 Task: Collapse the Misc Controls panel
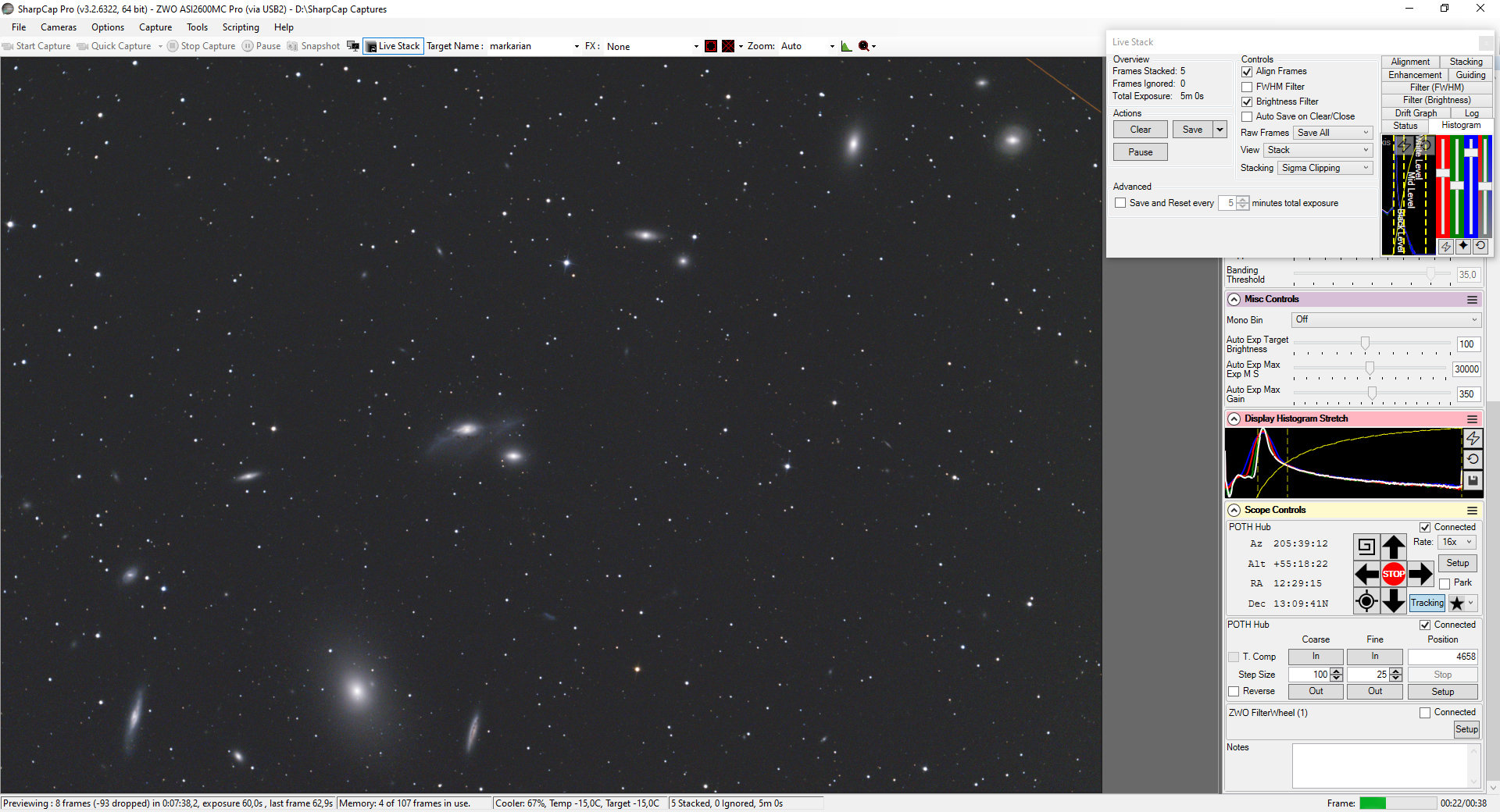point(1234,300)
